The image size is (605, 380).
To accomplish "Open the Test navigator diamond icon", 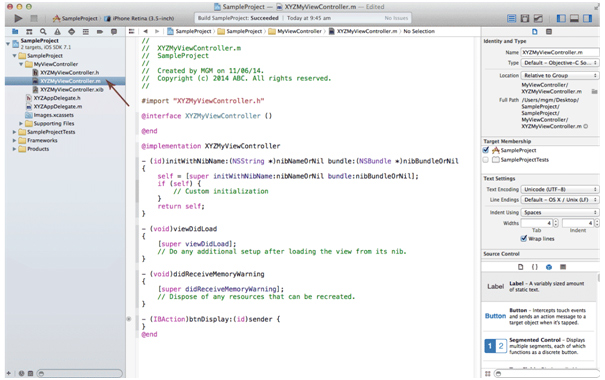I will [71, 31].
